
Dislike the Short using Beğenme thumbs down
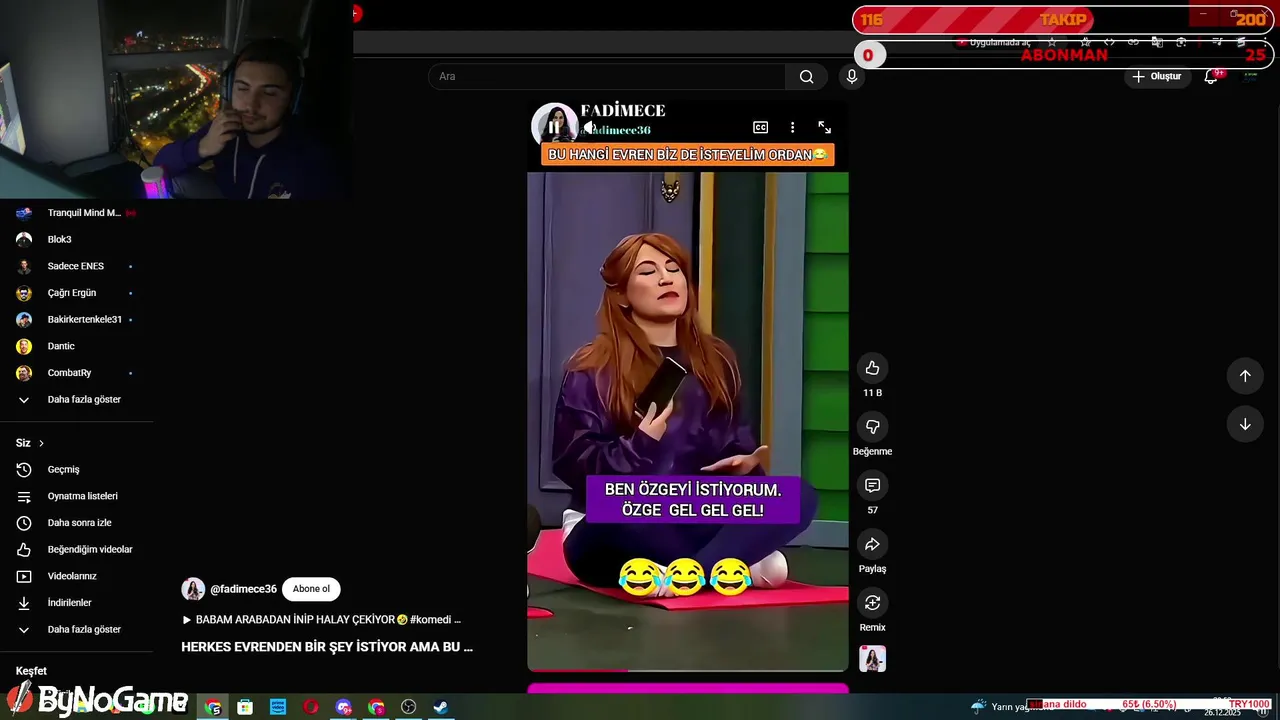[872, 427]
